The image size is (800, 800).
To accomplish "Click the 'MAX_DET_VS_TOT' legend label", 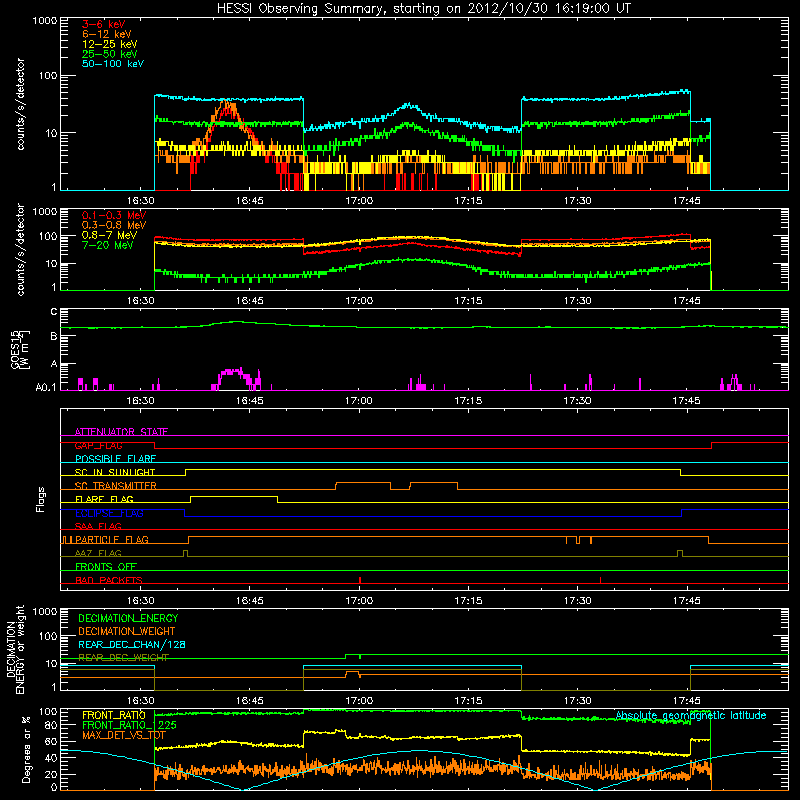I will [x=124, y=735].
